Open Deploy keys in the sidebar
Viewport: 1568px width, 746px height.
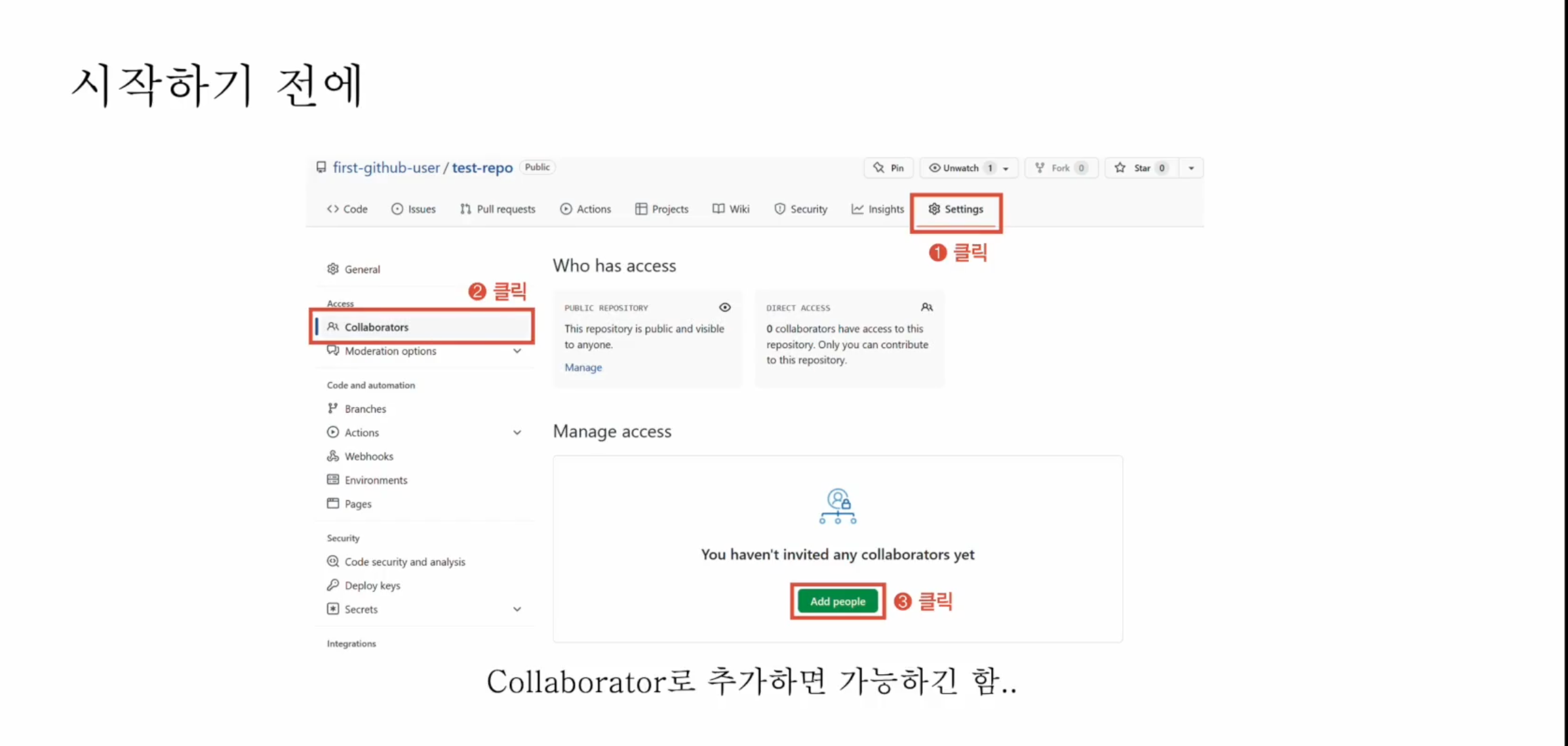pos(372,585)
